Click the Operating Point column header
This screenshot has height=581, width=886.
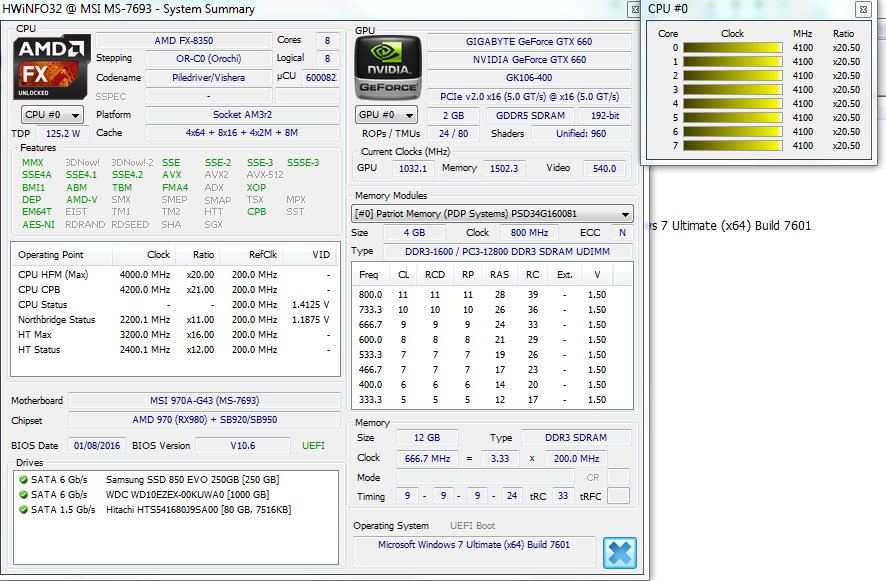(62, 255)
